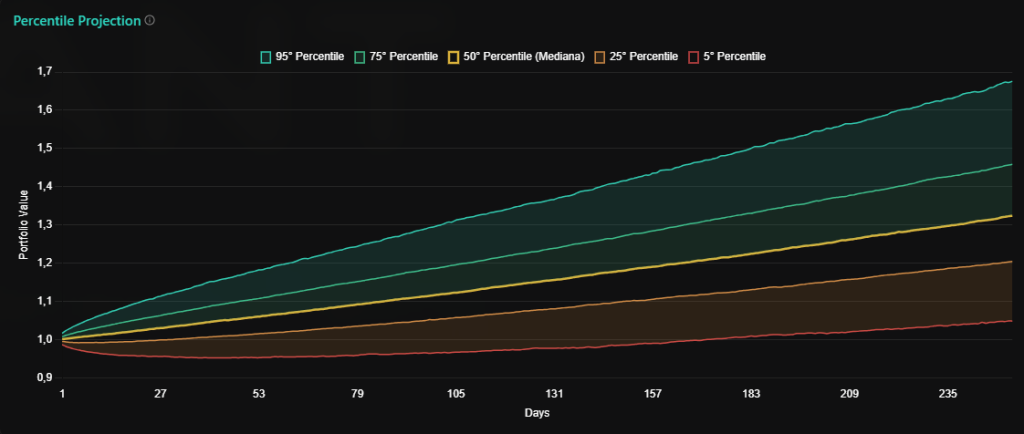Screen dimensions: 1024x434
Task: Toggle the 50° Percentile (Mediana) legend label
Action: pyautogui.click(x=525, y=57)
